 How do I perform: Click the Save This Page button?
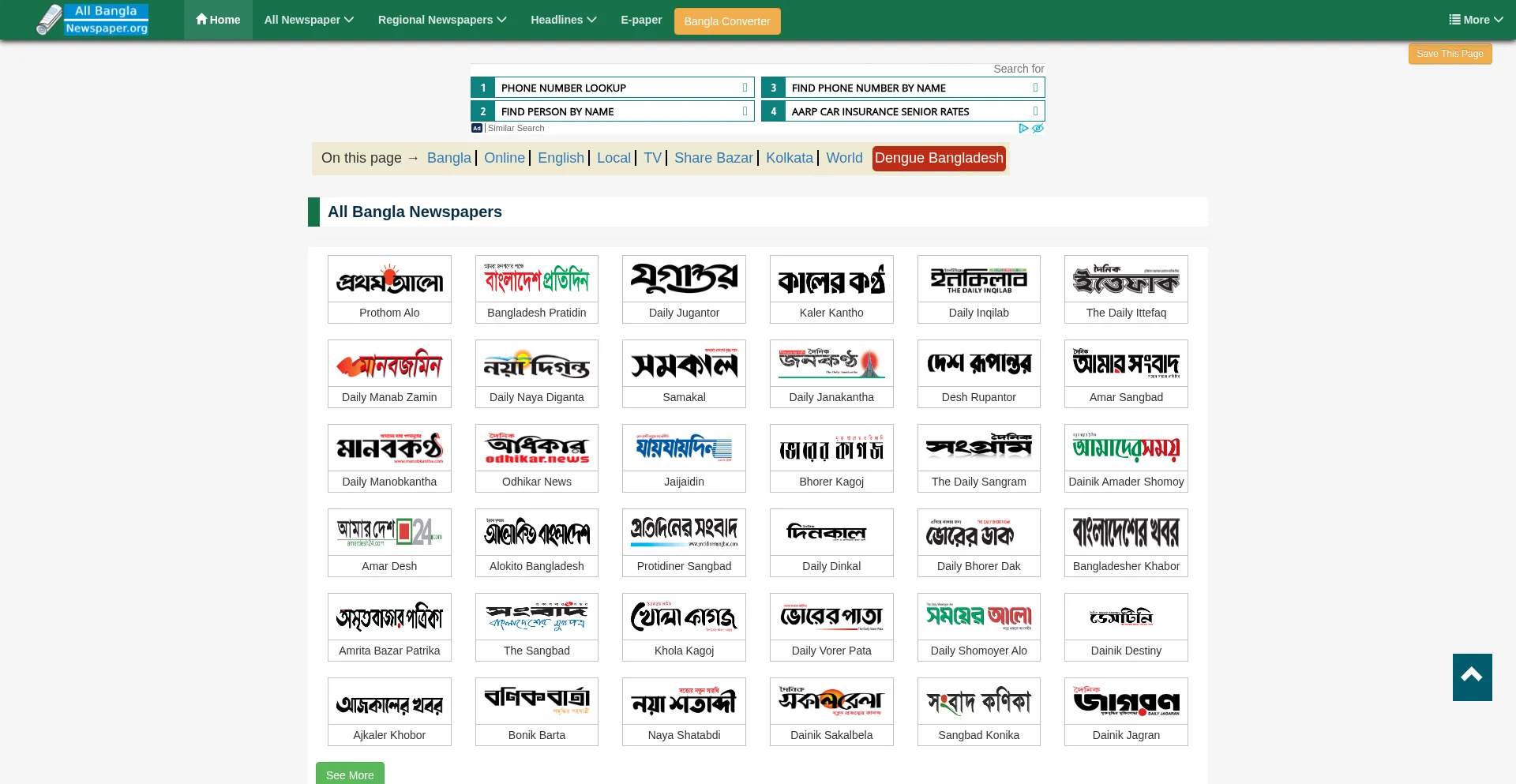(x=1450, y=54)
